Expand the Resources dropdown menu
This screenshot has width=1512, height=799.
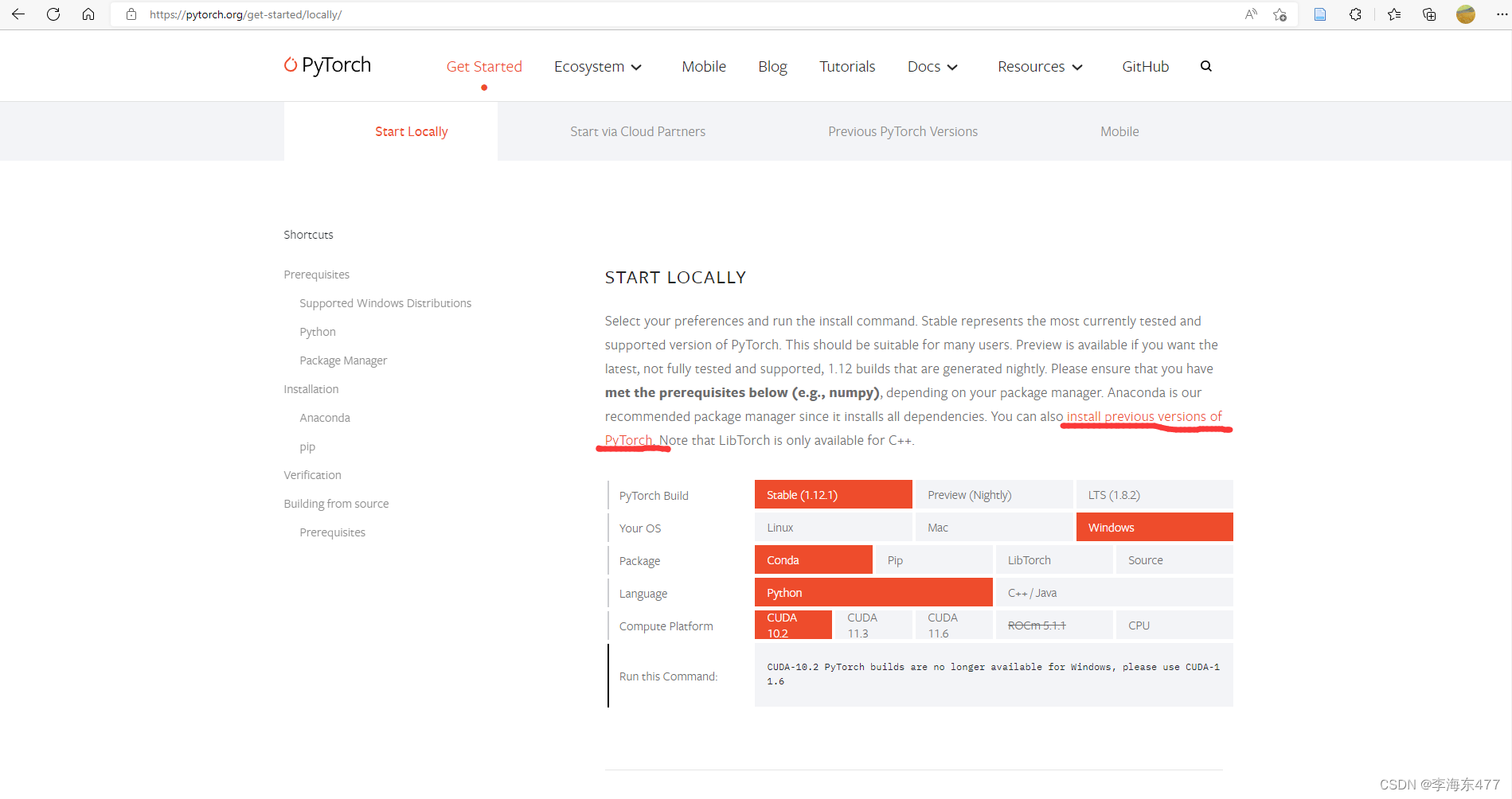tap(1040, 67)
